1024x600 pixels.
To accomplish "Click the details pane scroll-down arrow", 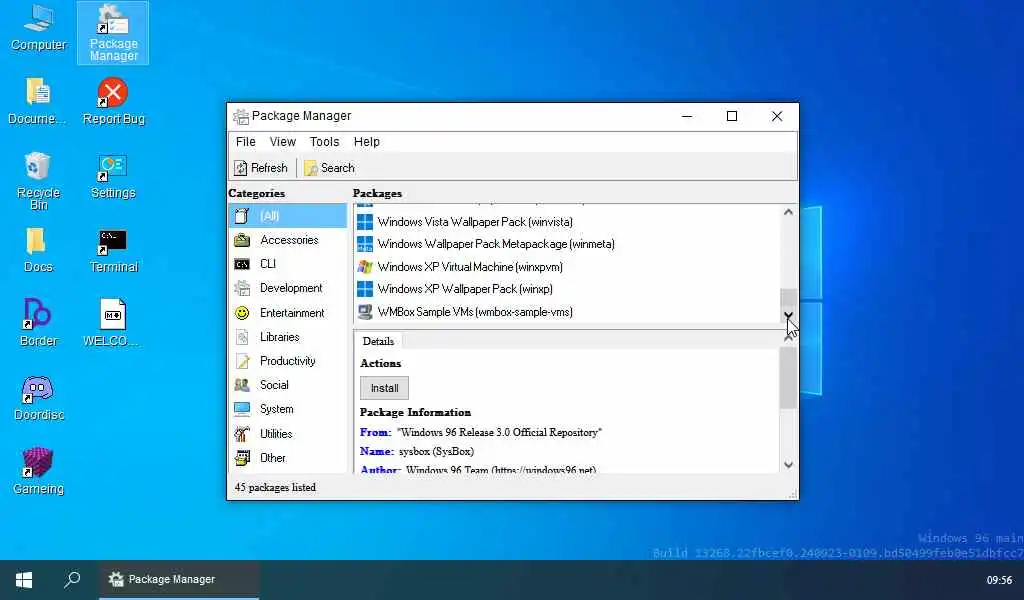I will click(x=788, y=465).
